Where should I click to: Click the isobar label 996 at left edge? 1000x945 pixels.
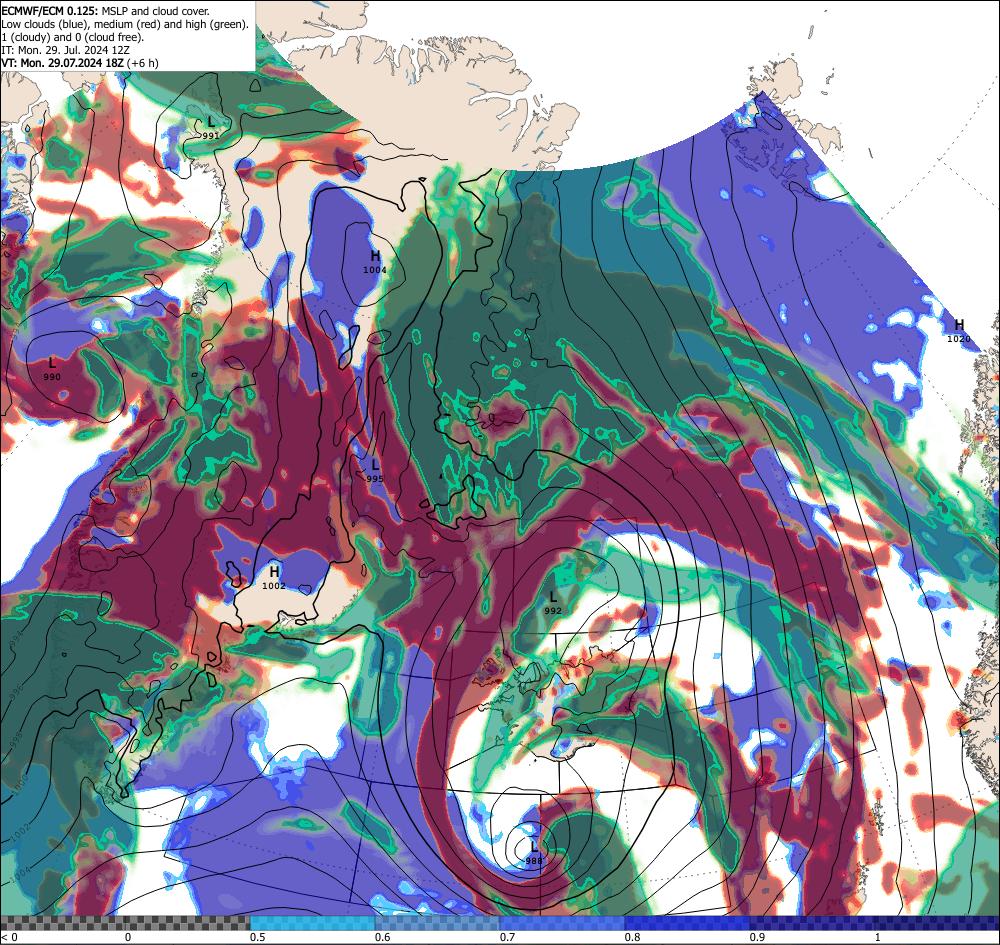click(18, 692)
